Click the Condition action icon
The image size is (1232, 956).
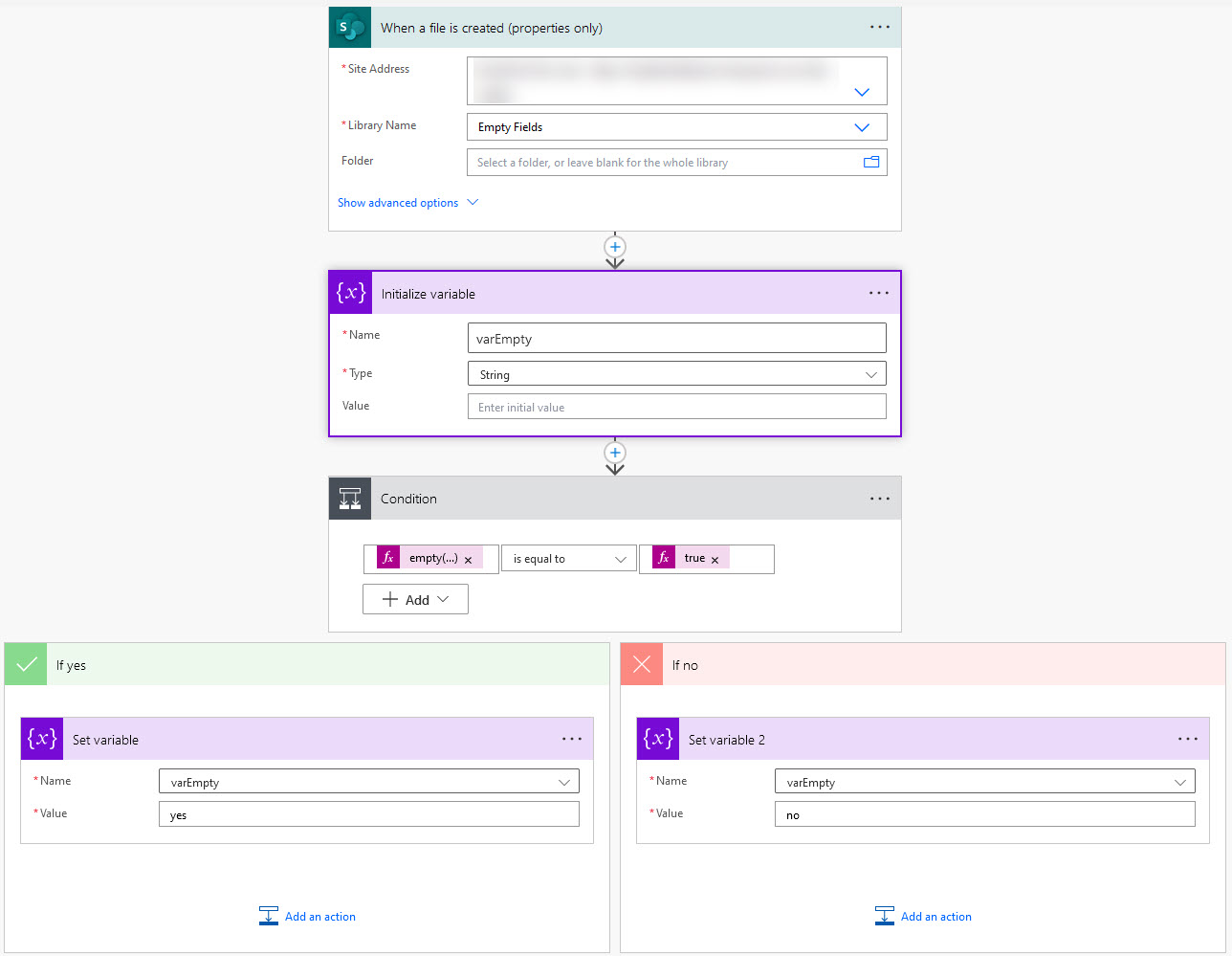[349, 498]
